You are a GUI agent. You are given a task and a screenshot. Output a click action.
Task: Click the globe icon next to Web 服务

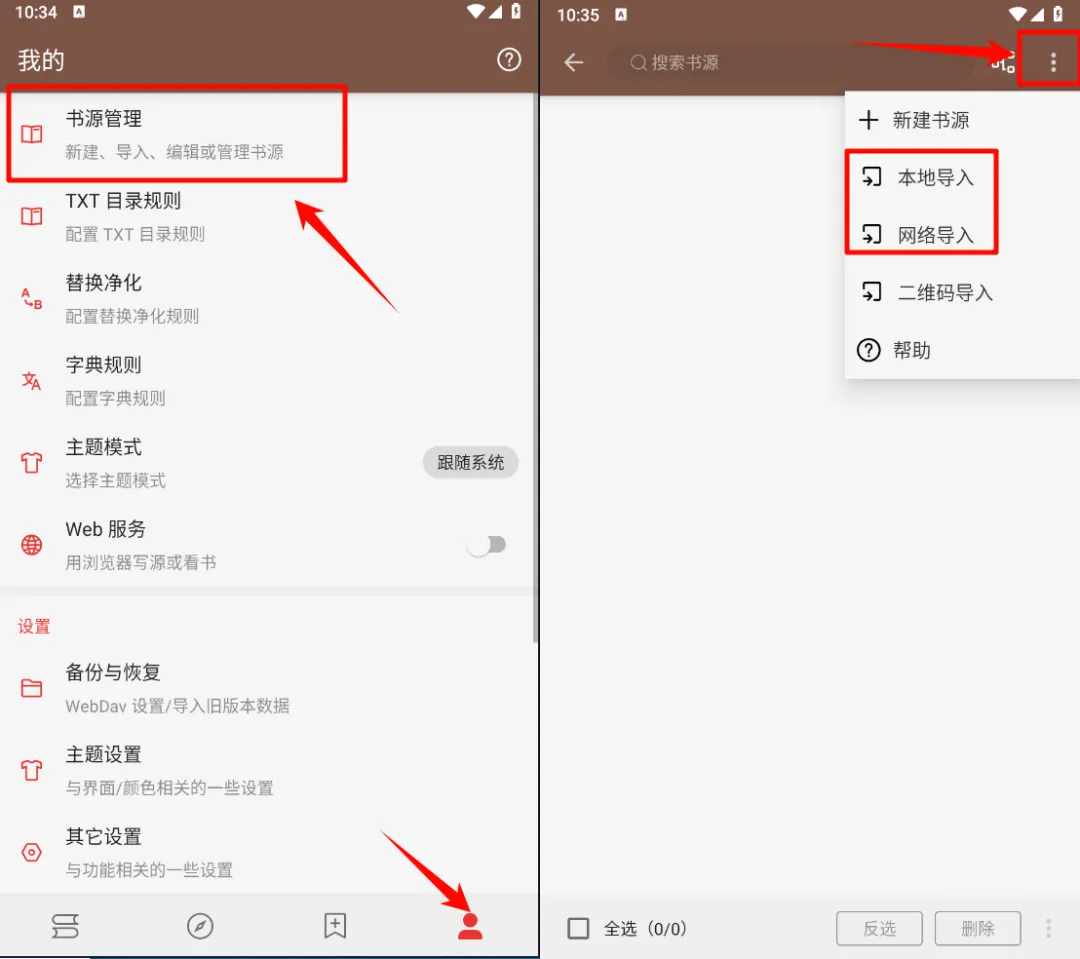32,545
